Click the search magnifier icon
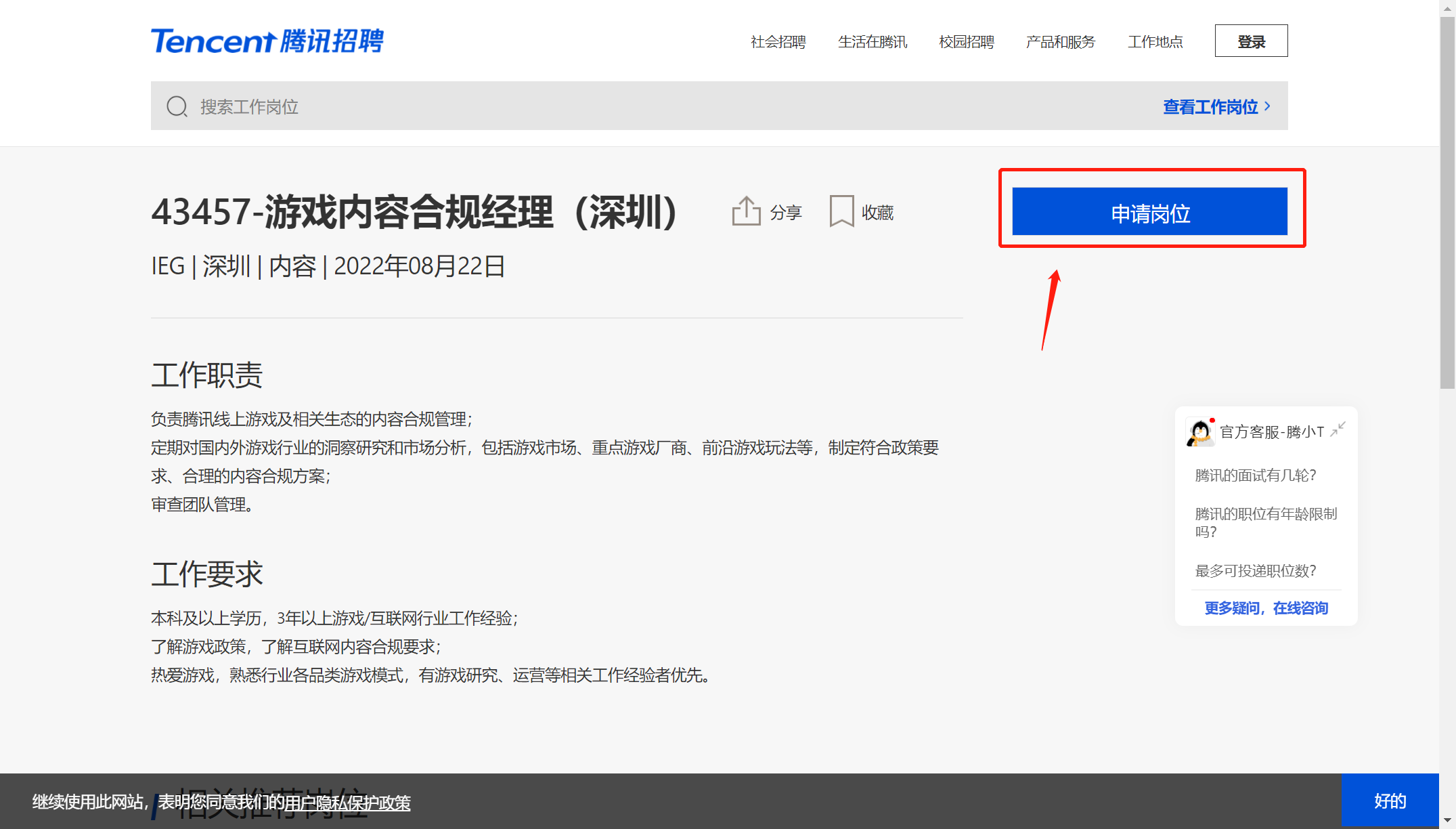Viewport: 1456px width, 829px height. click(x=177, y=106)
